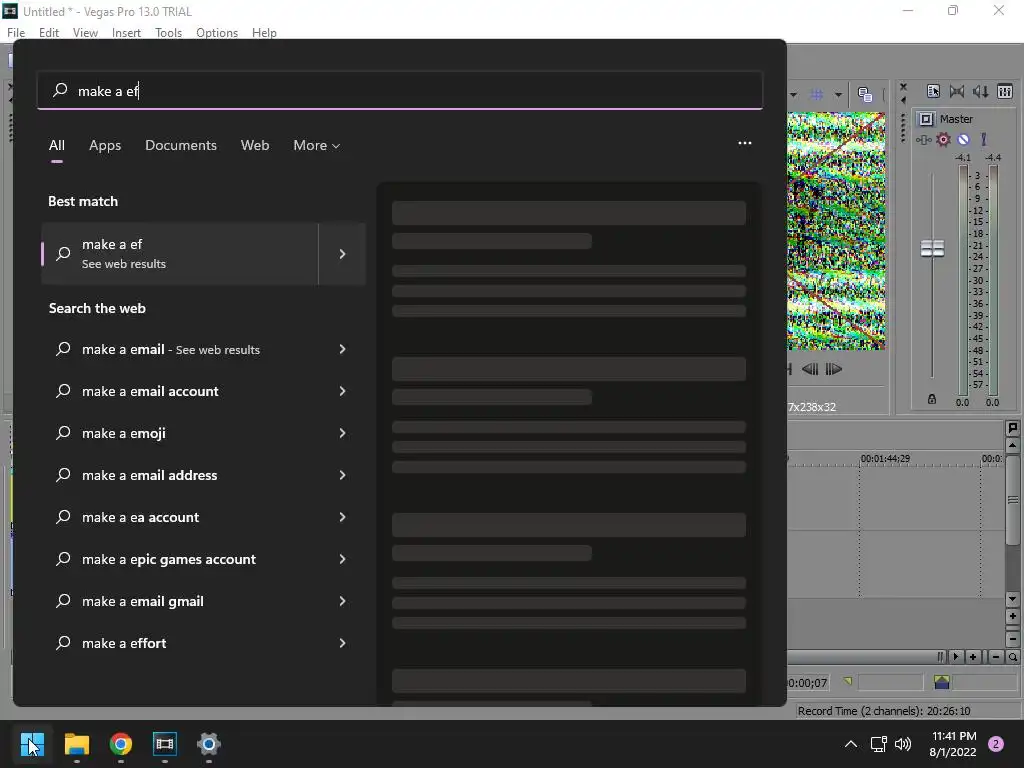Click timeline vertical scrollbar up arrow
The image size is (1024, 768).
click(1012, 445)
